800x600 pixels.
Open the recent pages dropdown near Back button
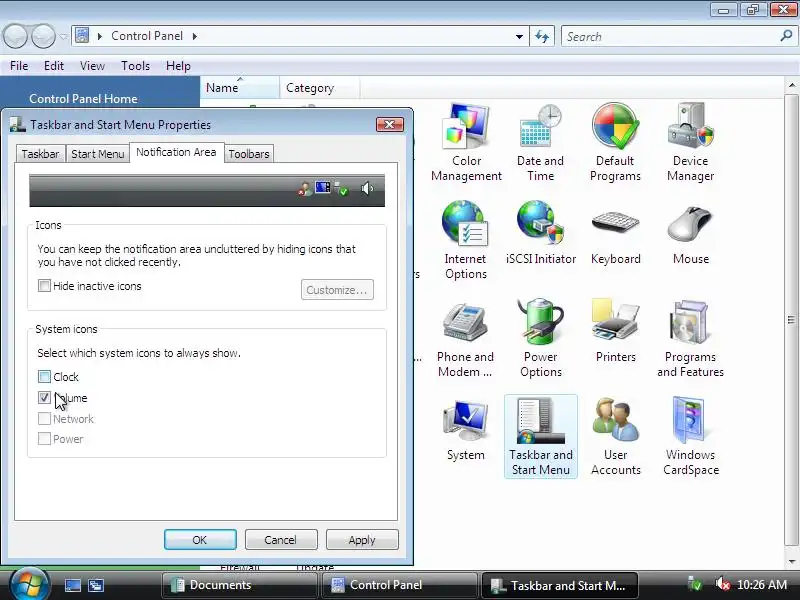64,36
